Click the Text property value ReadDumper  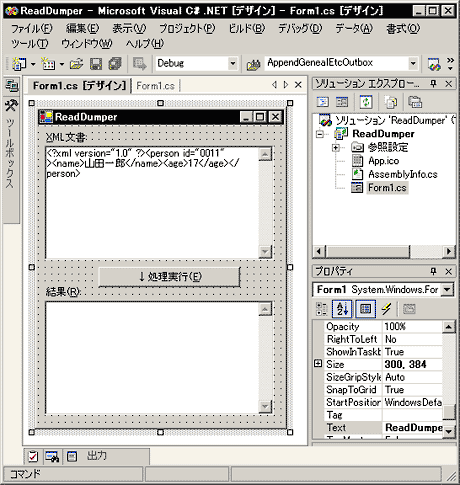click(x=413, y=428)
